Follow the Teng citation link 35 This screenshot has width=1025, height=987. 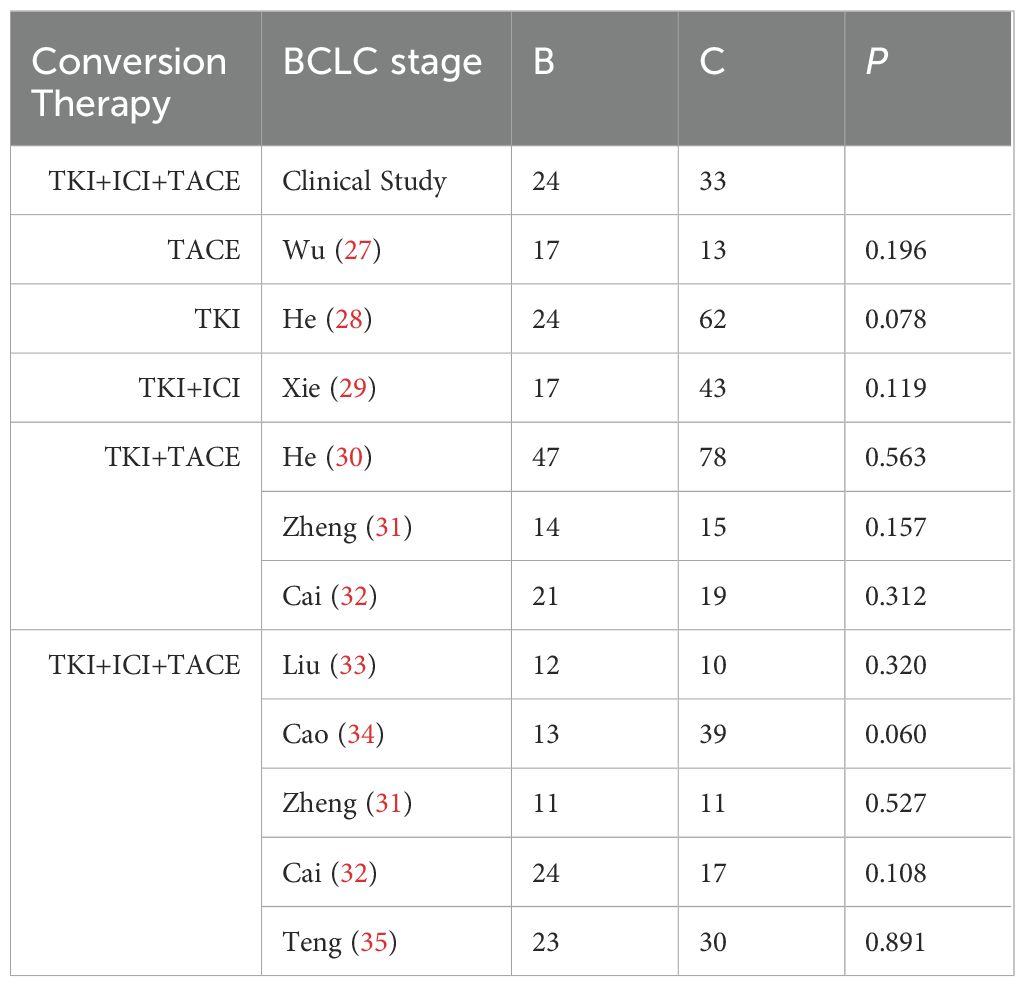coord(374,942)
